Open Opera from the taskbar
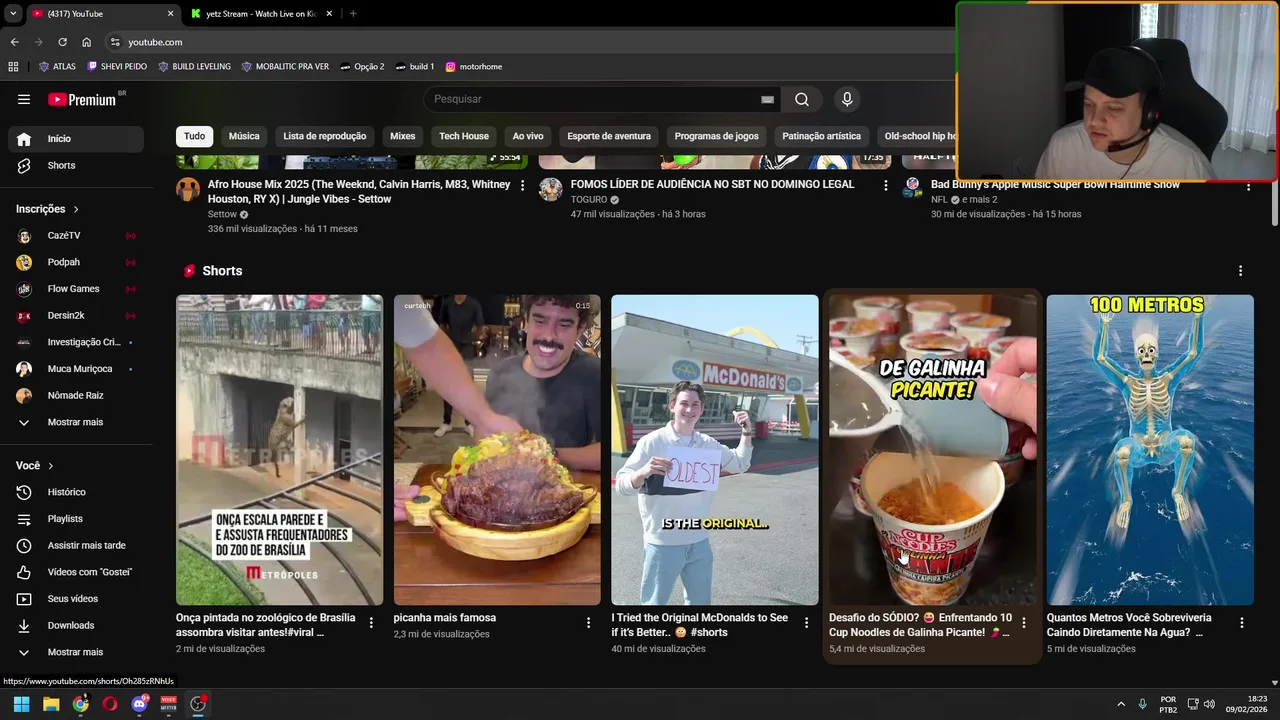The height and width of the screenshot is (720, 1280). tap(110, 704)
